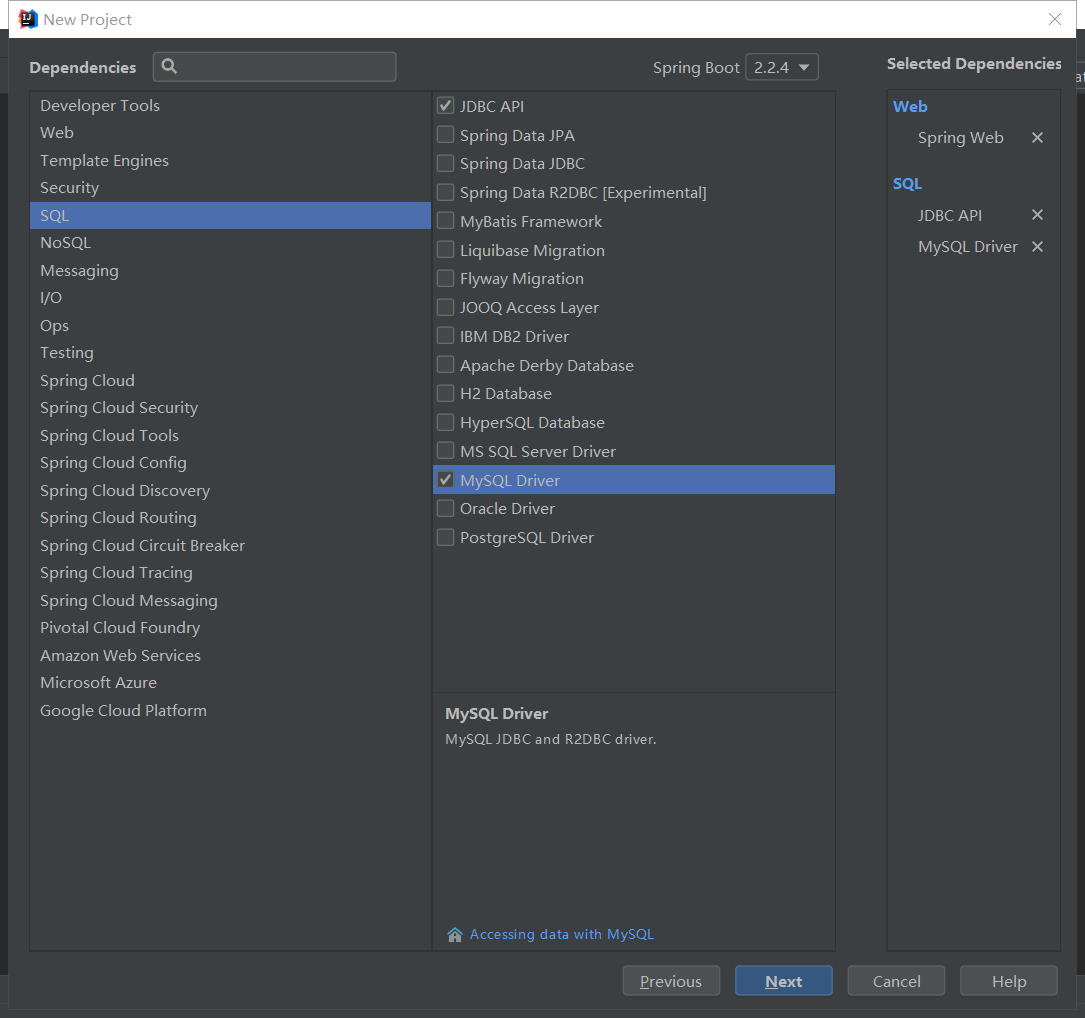Viewport: 1085px width, 1018px height.
Task: Open Spring Cloud Config category
Action: pyautogui.click(x=230, y=462)
